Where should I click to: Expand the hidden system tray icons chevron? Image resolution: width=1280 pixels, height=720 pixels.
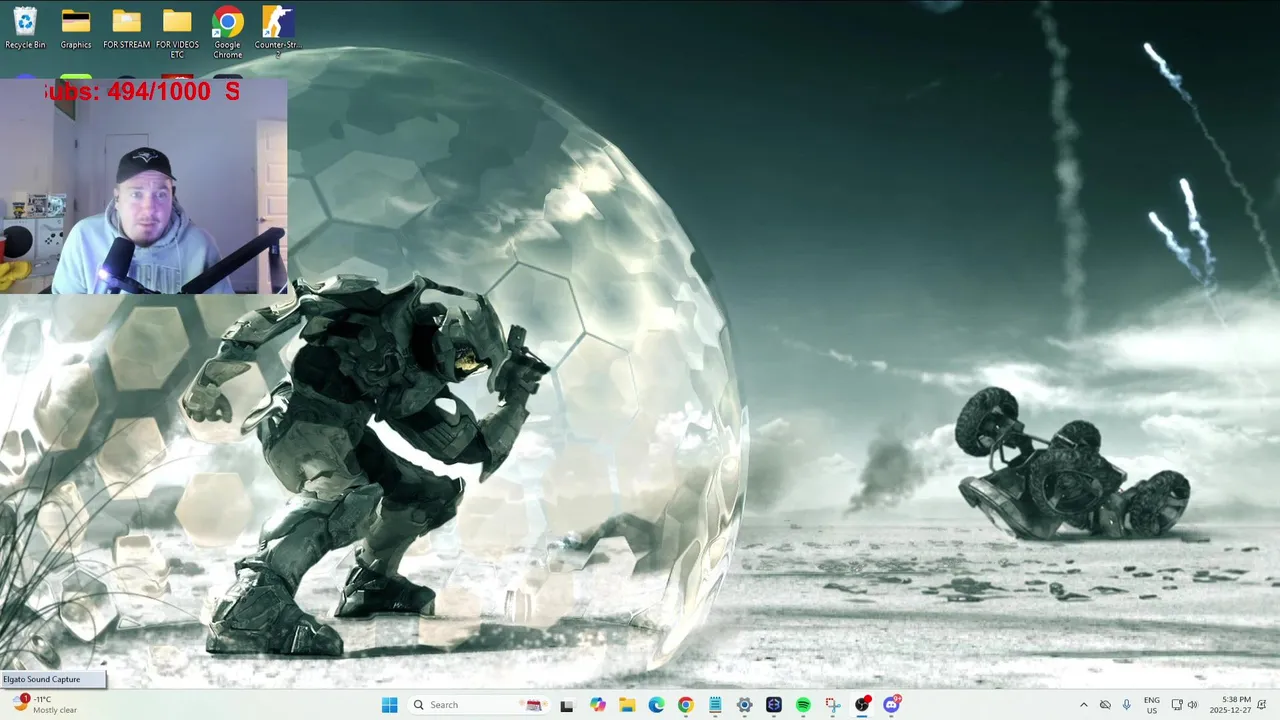pos(1083,705)
